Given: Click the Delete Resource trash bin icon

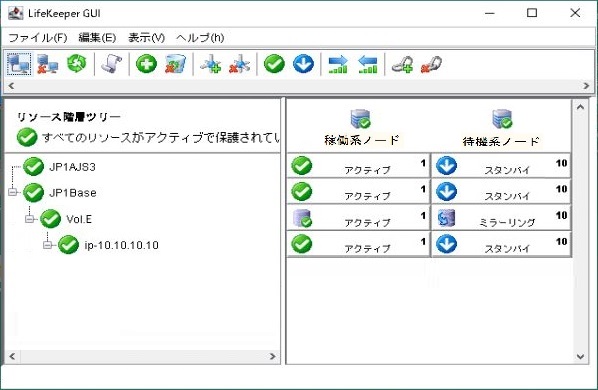Looking at the screenshot, I should coord(175,64).
